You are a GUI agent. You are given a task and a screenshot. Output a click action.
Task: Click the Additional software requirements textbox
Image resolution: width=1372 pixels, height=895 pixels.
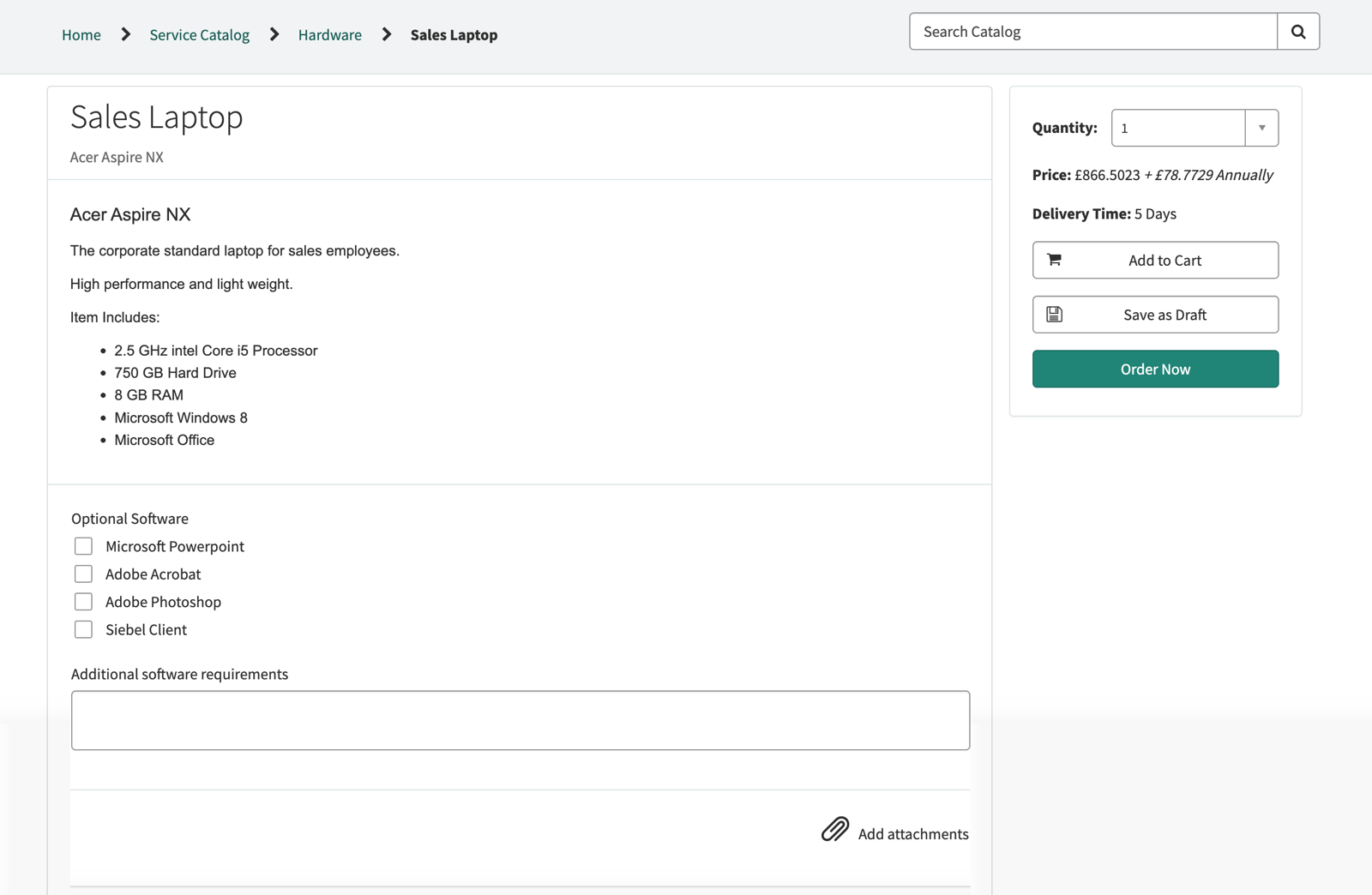pyautogui.click(x=521, y=720)
